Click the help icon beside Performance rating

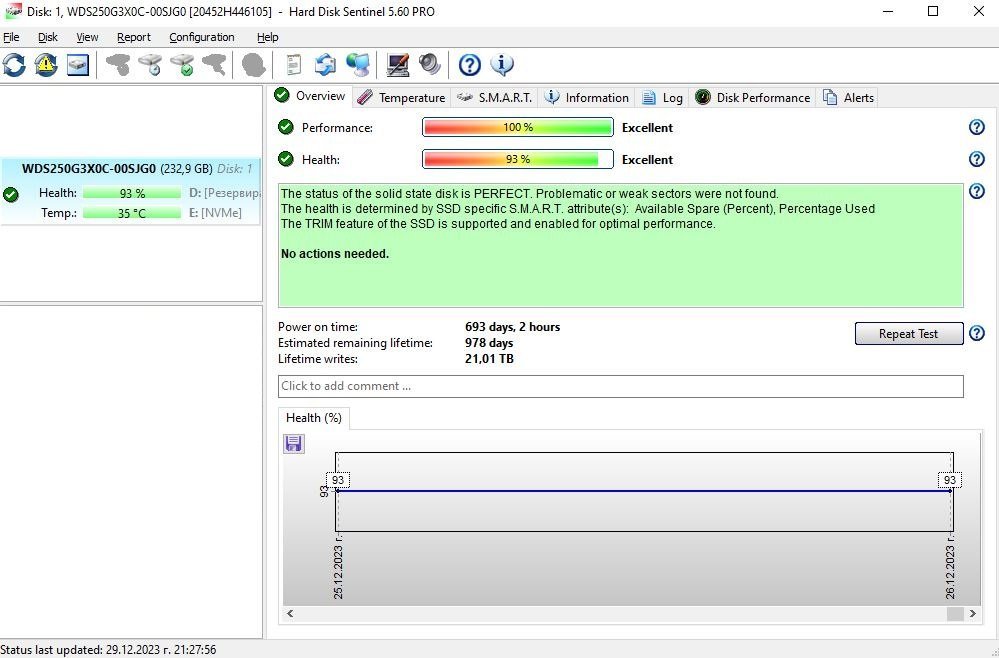click(x=977, y=127)
